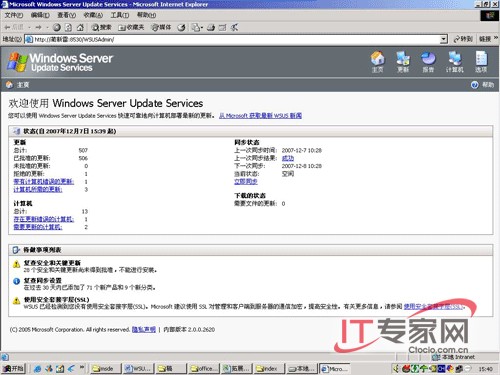The height and width of the screenshot is (375, 500).
Task: Click the IE Home toolbar icon
Action: coord(80,27)
